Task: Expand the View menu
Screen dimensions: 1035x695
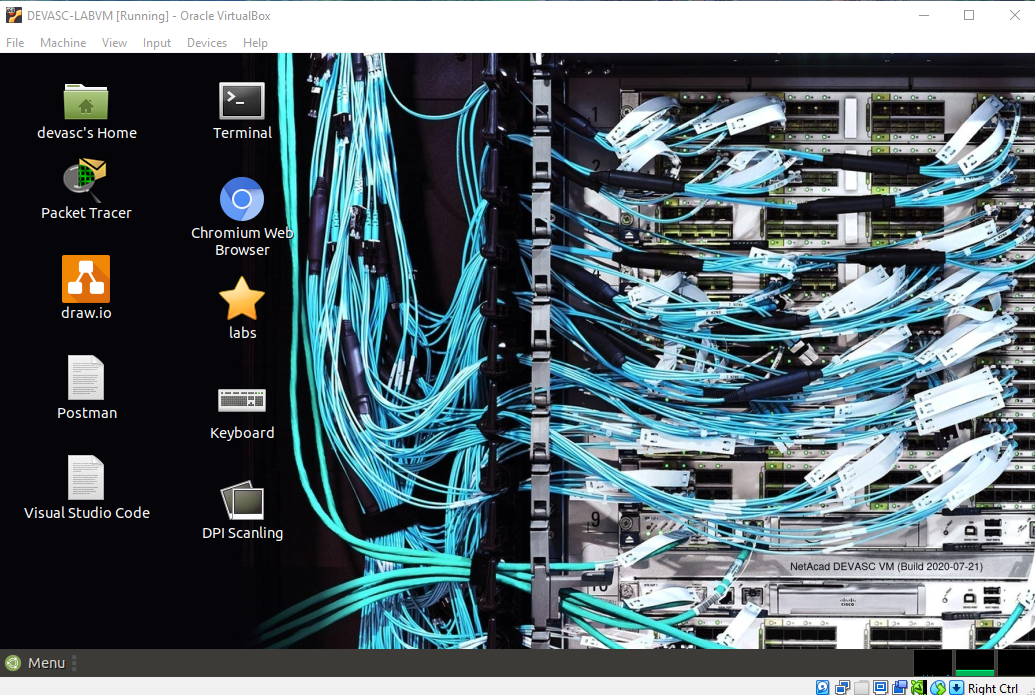Action: point(114,43)
